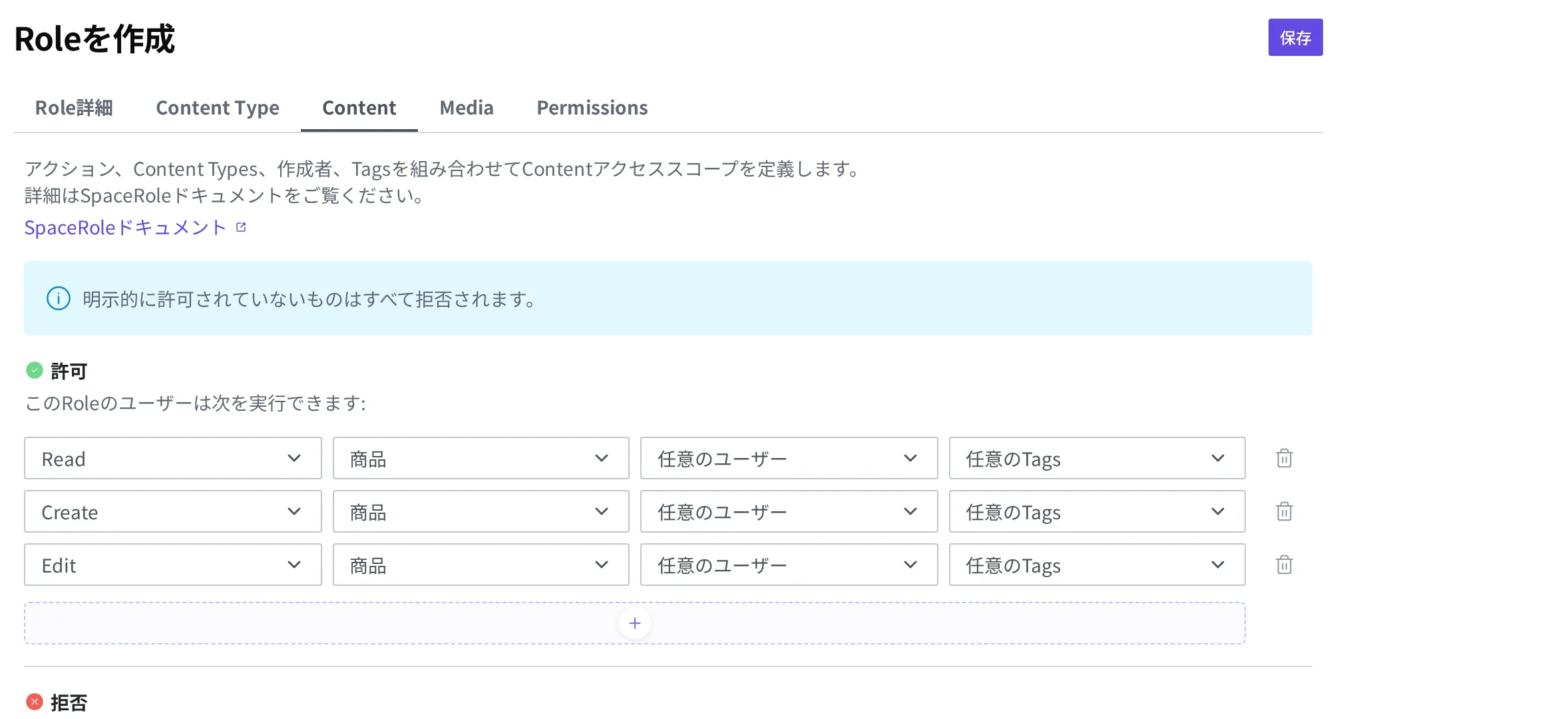
Task: Open 商品 content type dropdown in Create row
Action: coord(481,511)
